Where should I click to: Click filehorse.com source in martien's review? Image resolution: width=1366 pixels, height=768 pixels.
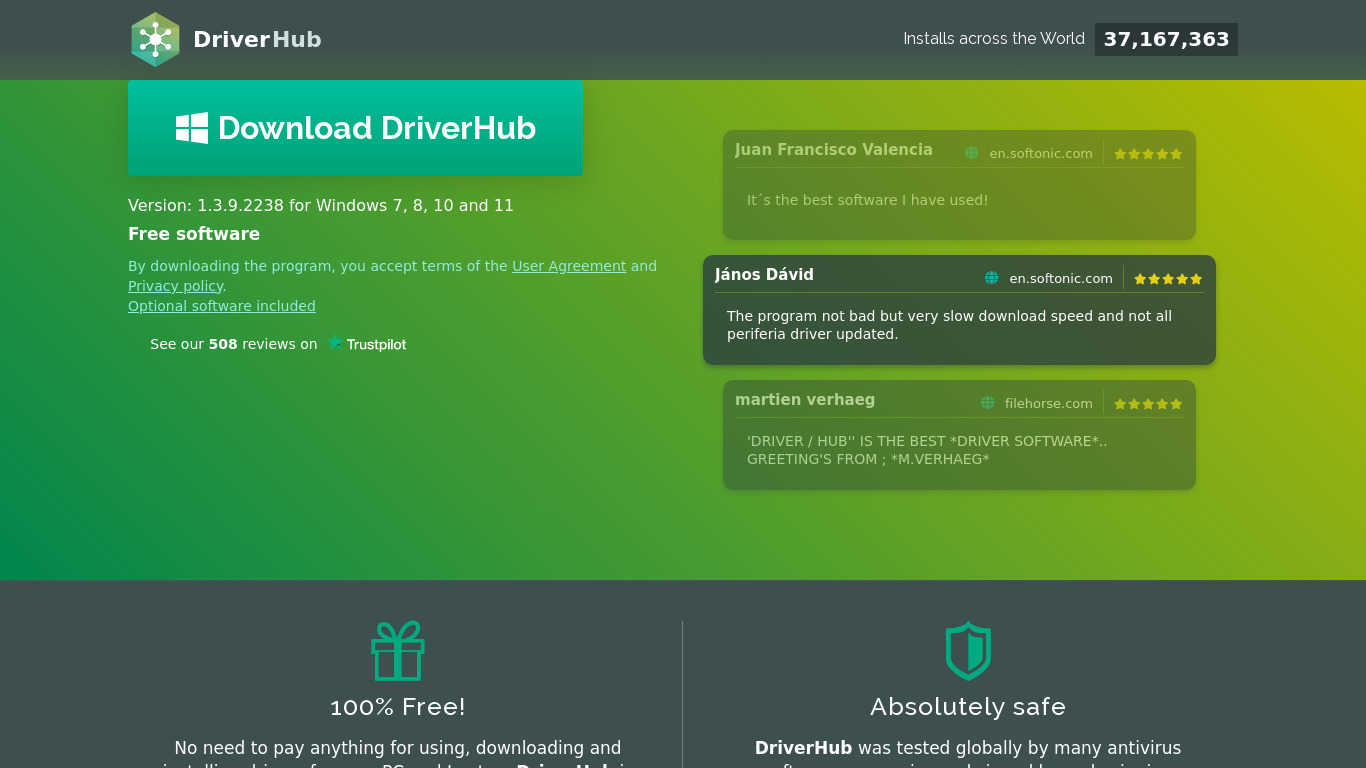tap(1049, 403)
